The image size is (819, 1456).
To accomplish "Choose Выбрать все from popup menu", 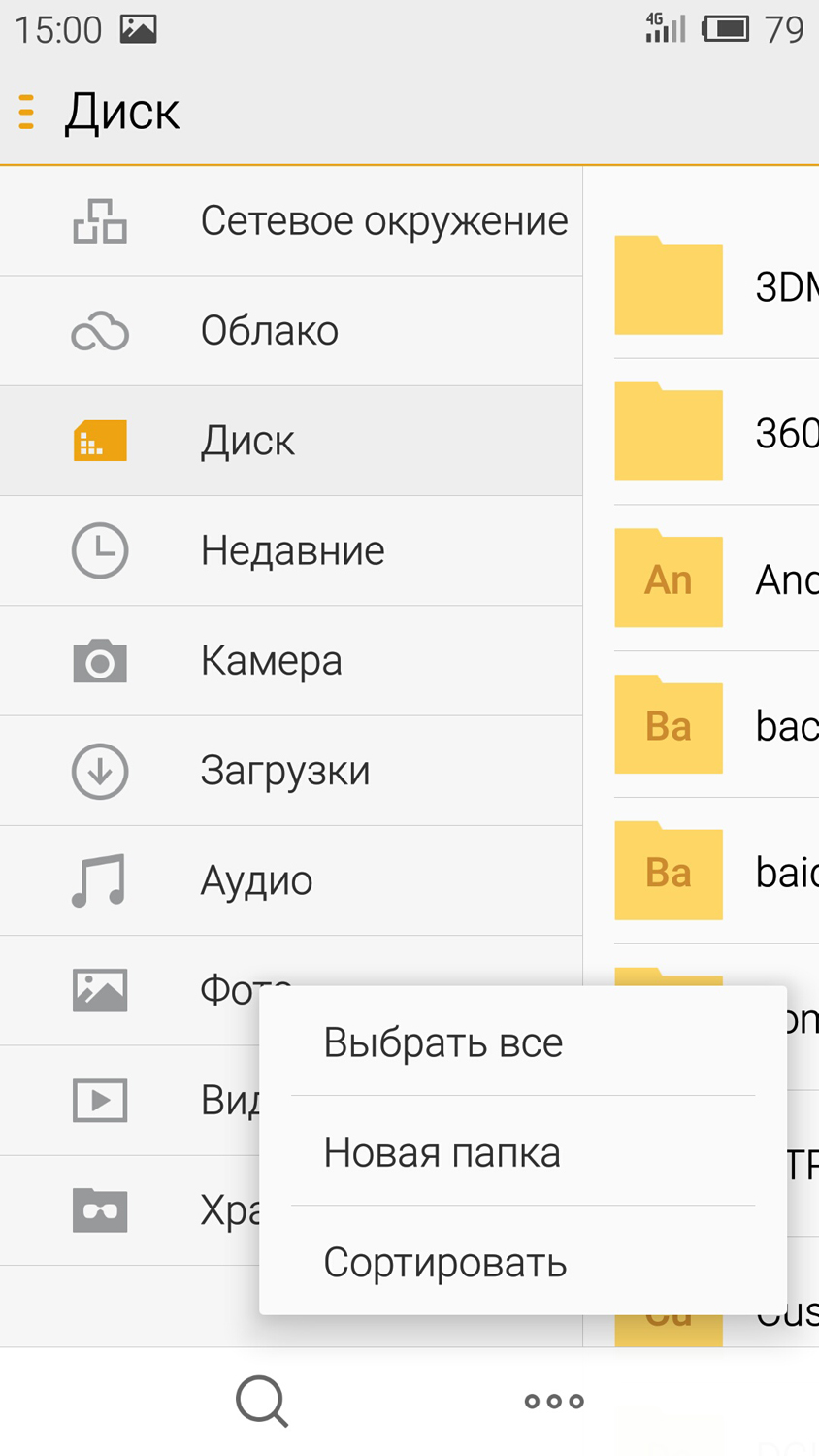I will click(x=443, y=1042).
